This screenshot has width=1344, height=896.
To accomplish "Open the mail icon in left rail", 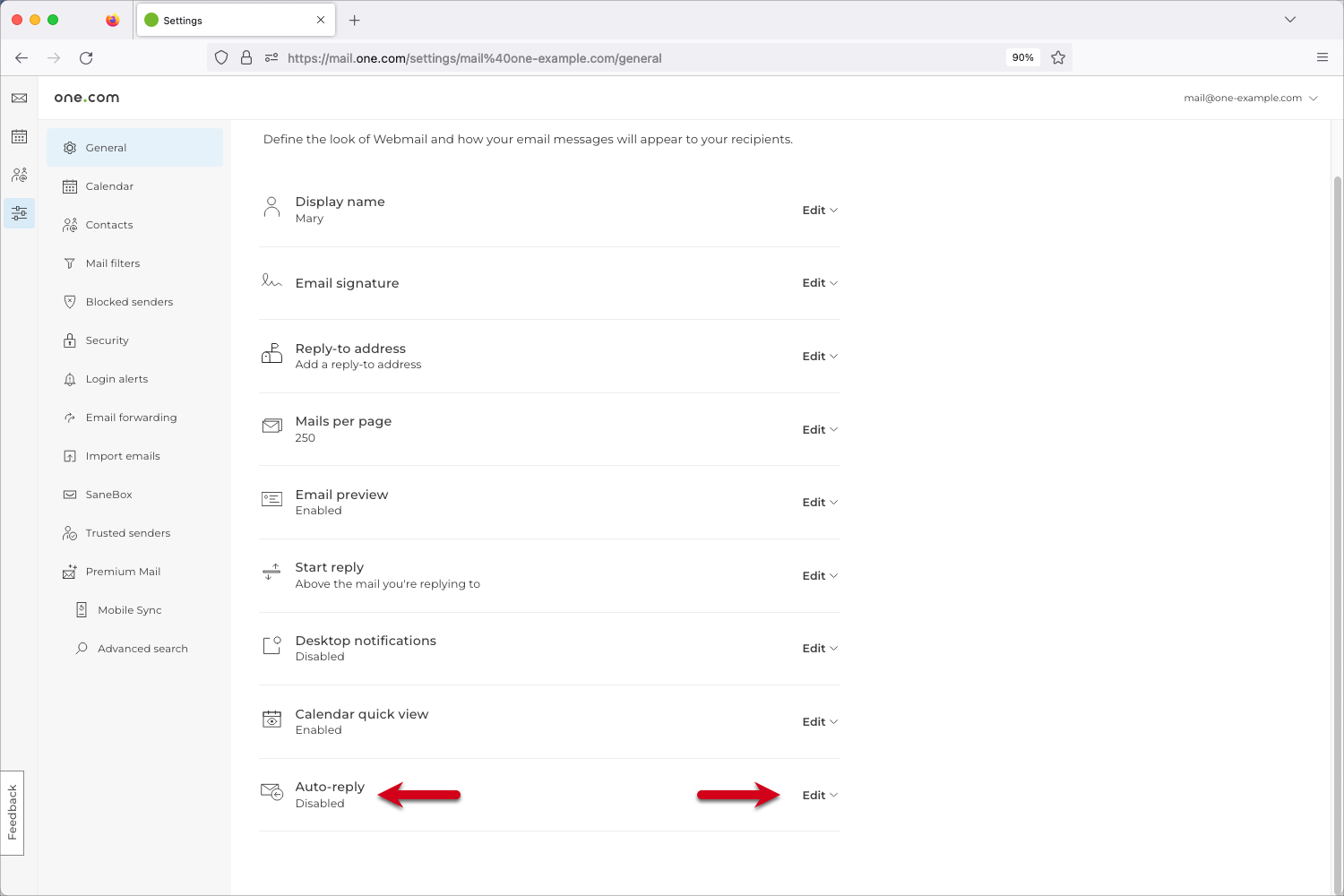I will coord(19,99).
